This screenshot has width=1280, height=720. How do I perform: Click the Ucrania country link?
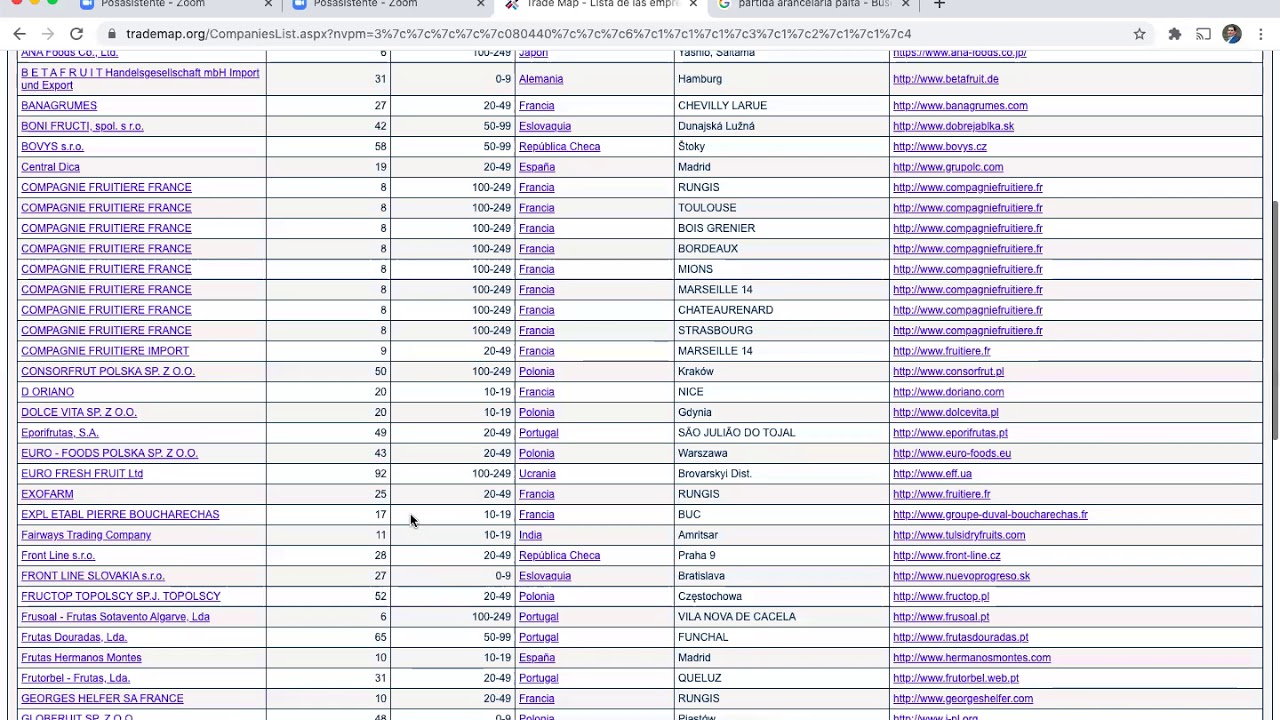[537, 474]
